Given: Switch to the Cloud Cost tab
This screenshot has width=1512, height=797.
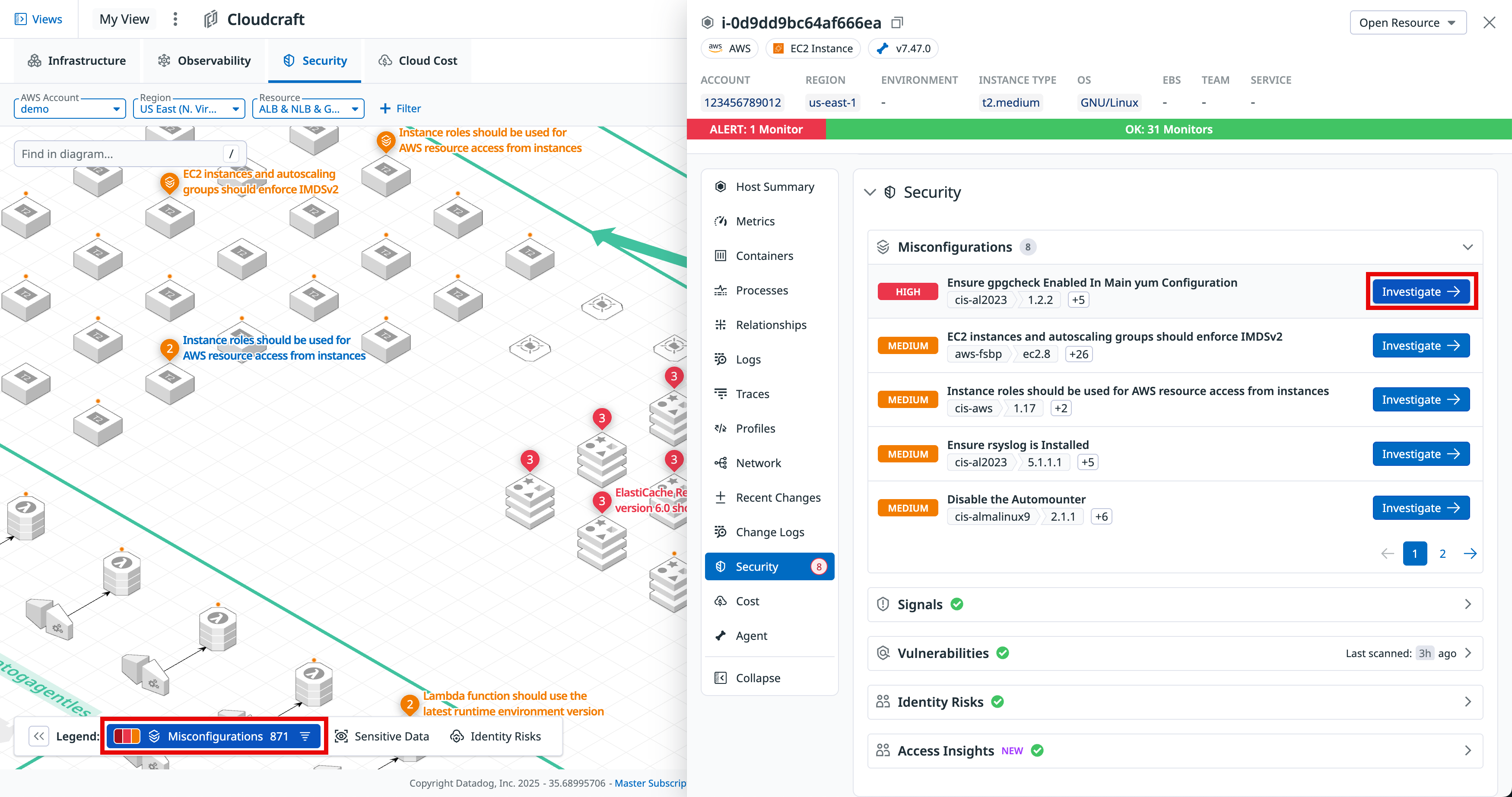Looking at the screenshot, I should click(x=418, y=60).
